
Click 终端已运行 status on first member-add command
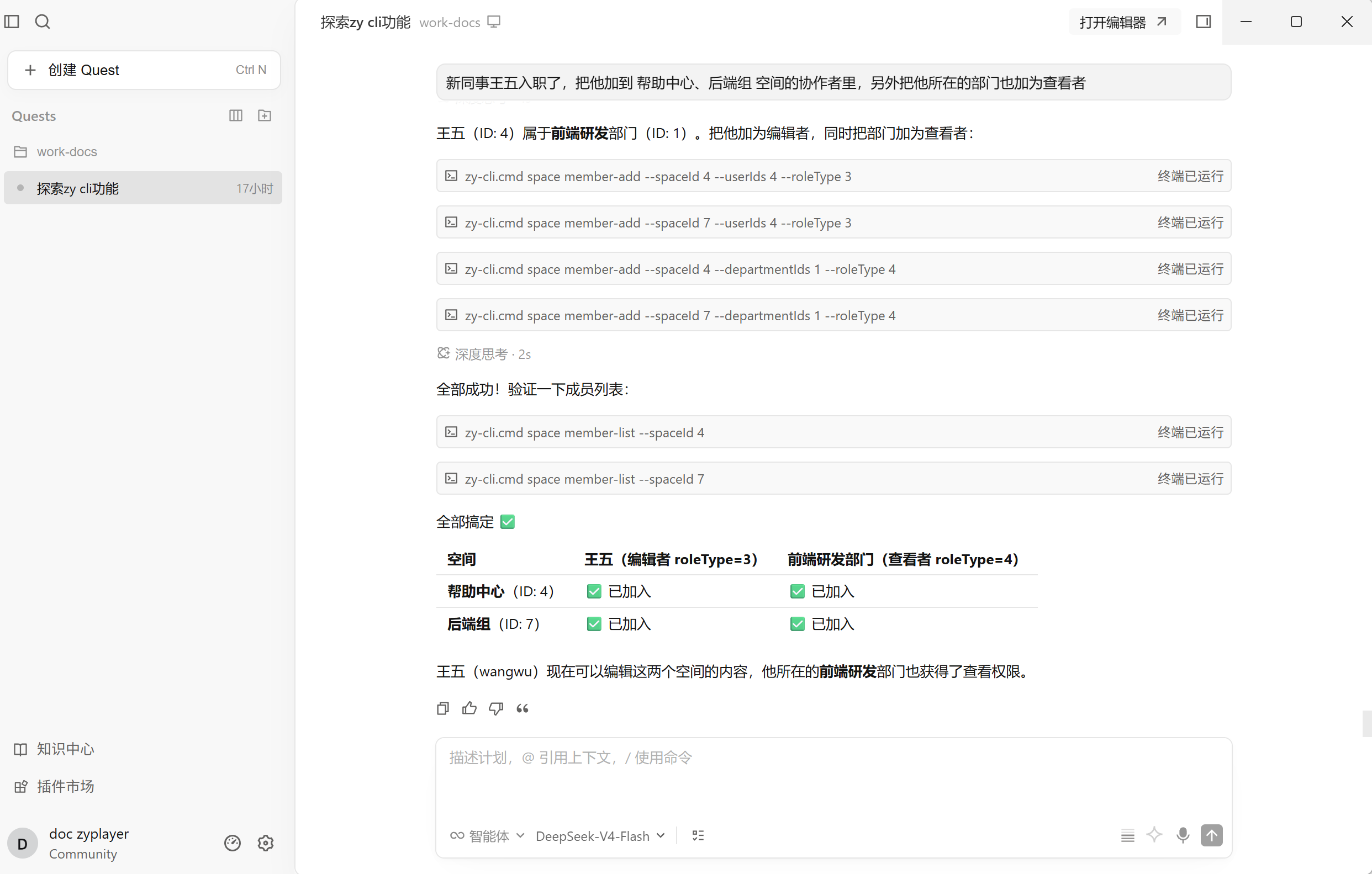(x=1190, y=176)
